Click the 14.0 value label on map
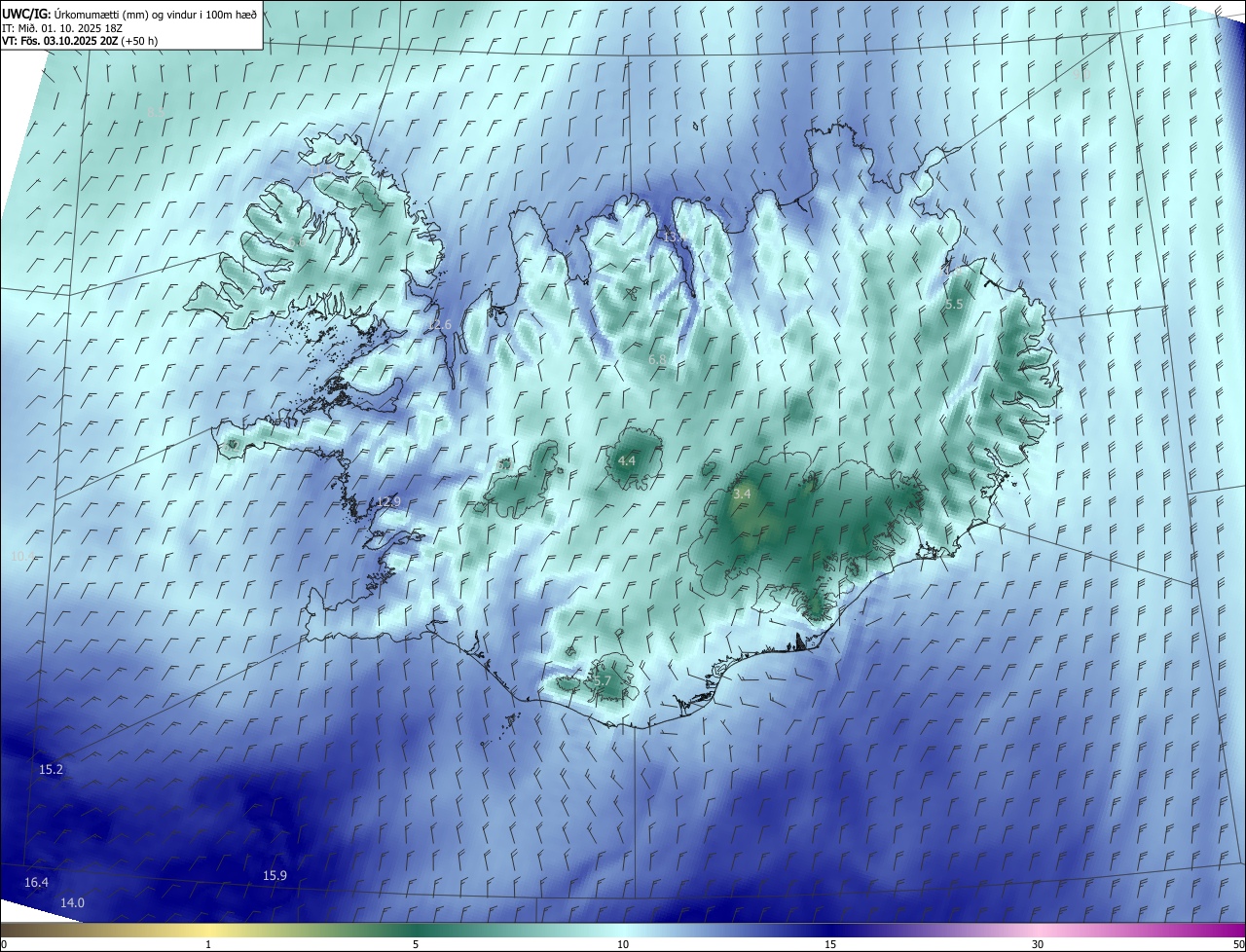The height and width of the screenshot is (952, 1246). click(x=72, y=903)
